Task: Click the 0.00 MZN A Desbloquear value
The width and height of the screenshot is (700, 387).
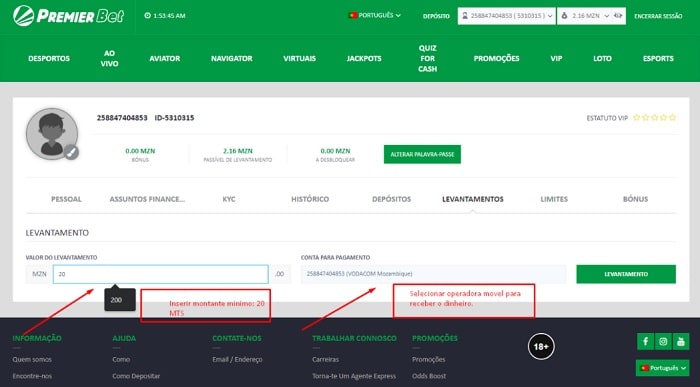Action: tap(335, 151)
